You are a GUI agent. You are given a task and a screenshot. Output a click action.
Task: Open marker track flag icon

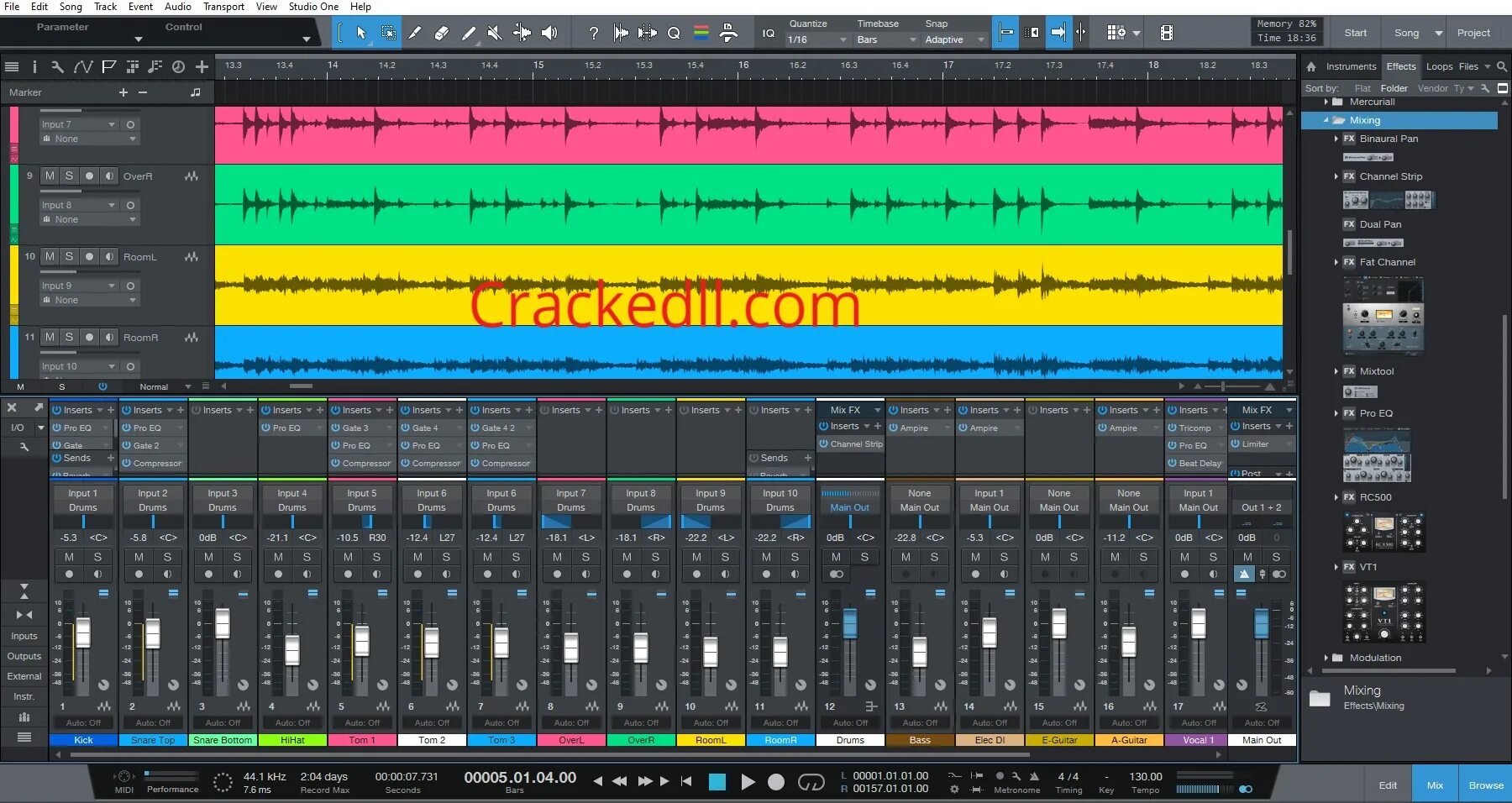(x=108, y=66)
